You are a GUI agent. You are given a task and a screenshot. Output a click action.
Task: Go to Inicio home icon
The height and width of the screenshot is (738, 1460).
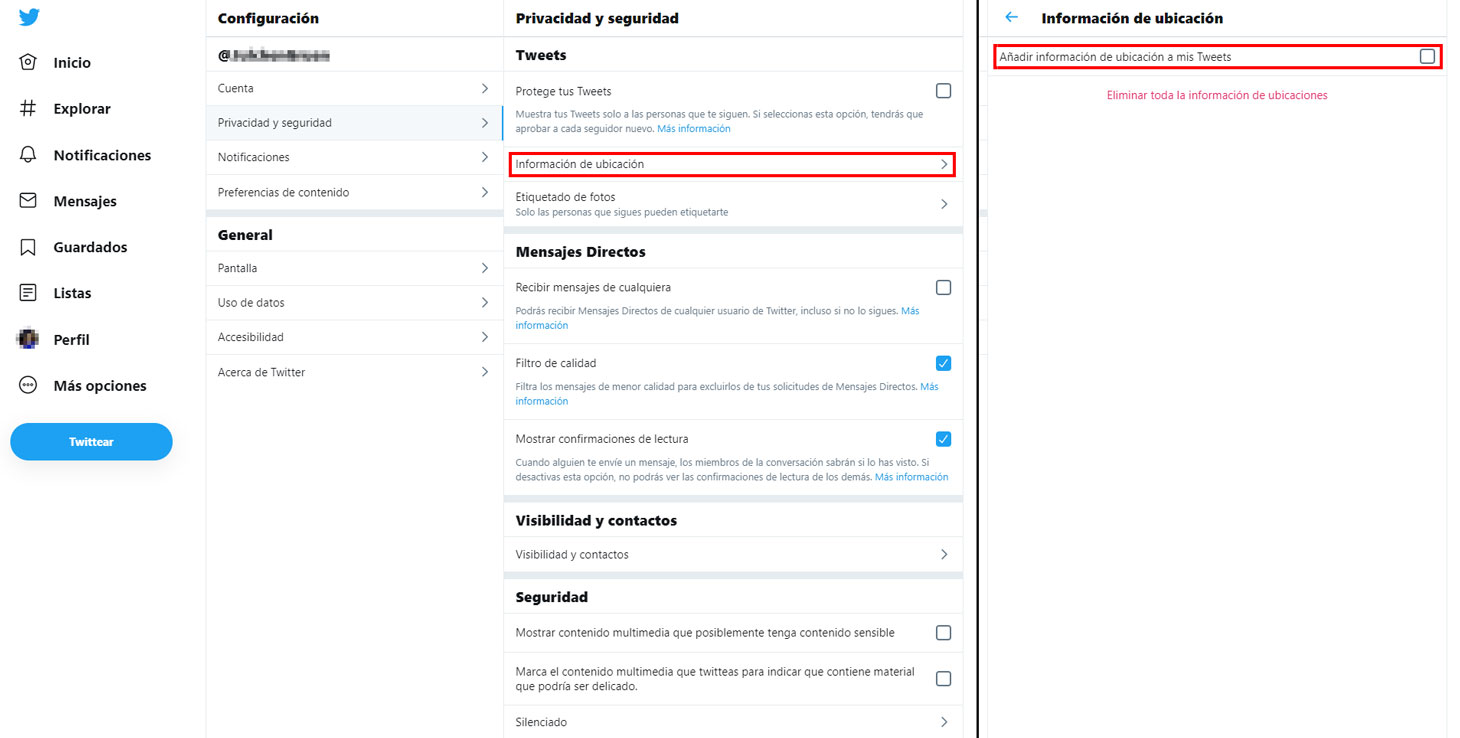click(x=28, y=62)
